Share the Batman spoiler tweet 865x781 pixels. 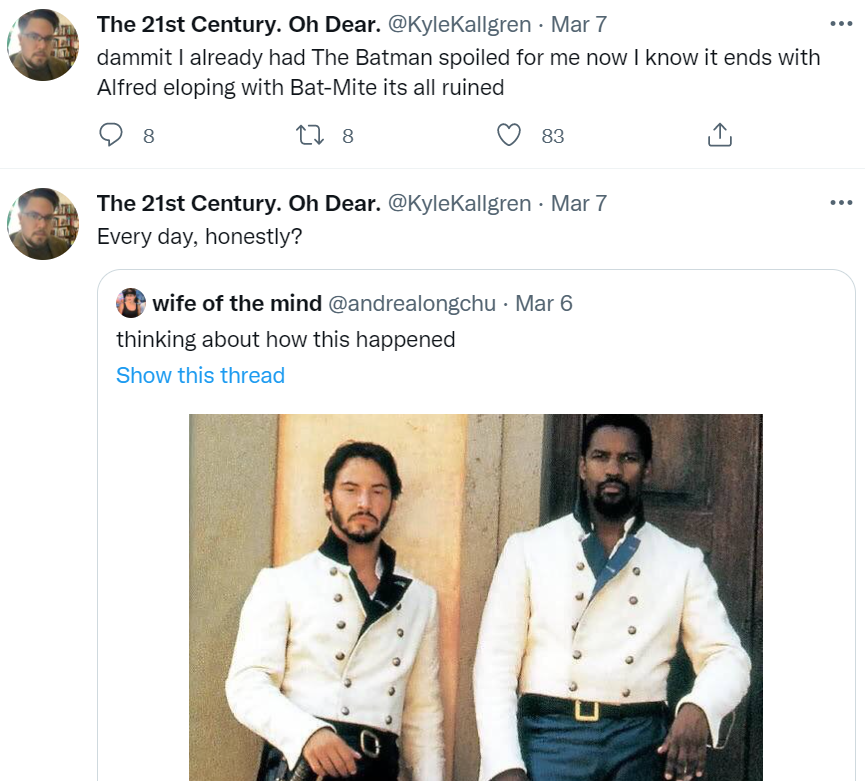click(719, 135)
